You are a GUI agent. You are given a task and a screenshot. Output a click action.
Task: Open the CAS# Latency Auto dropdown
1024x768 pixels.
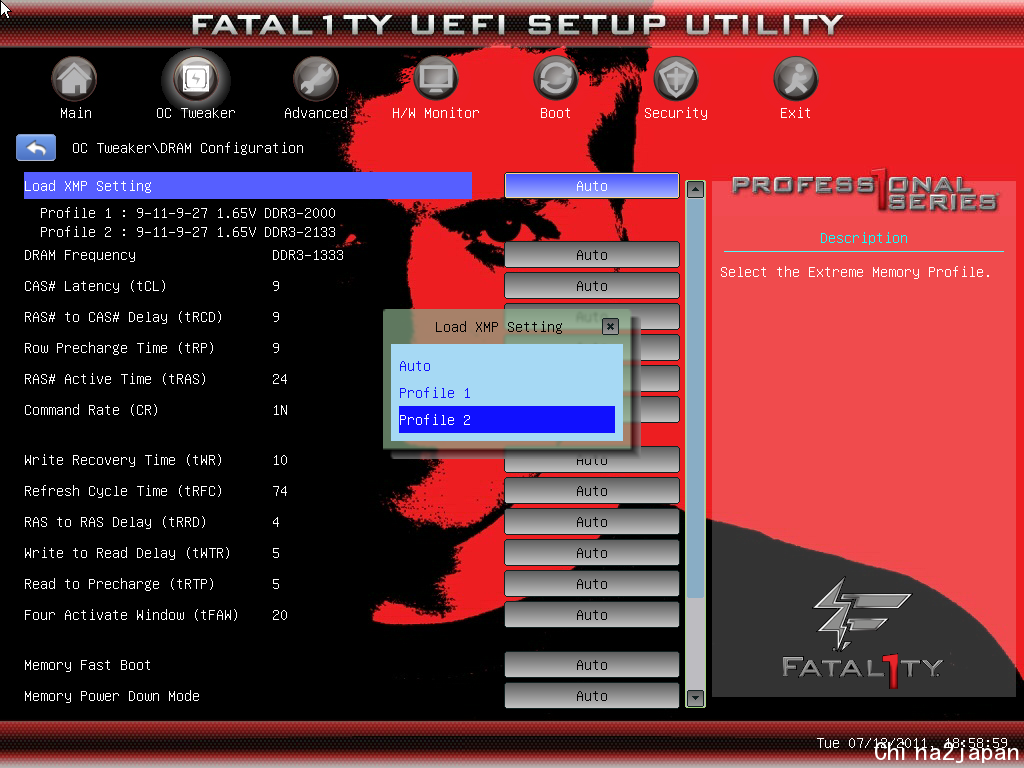pyautogui.click(x=592, y=286)
